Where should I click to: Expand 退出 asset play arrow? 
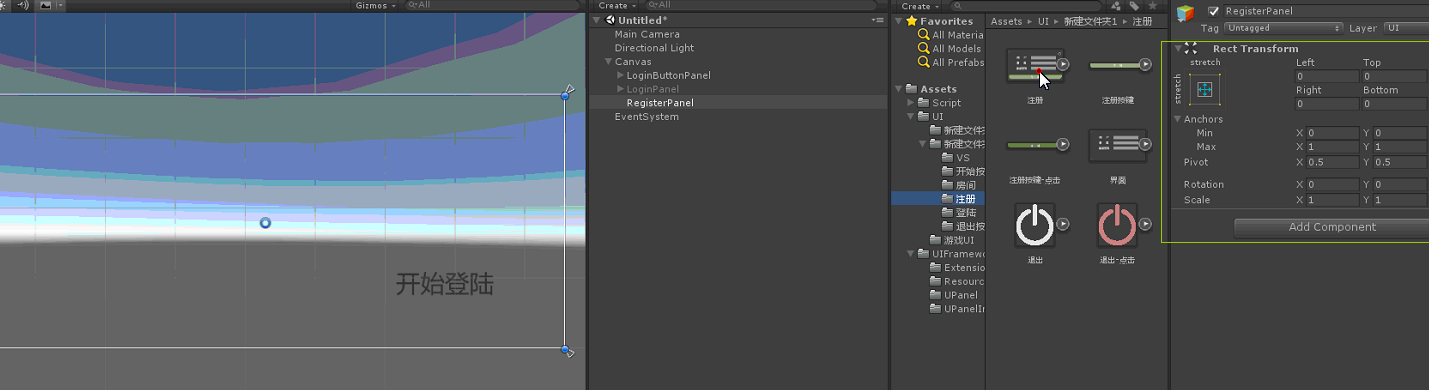click(x=1064, y=225)
